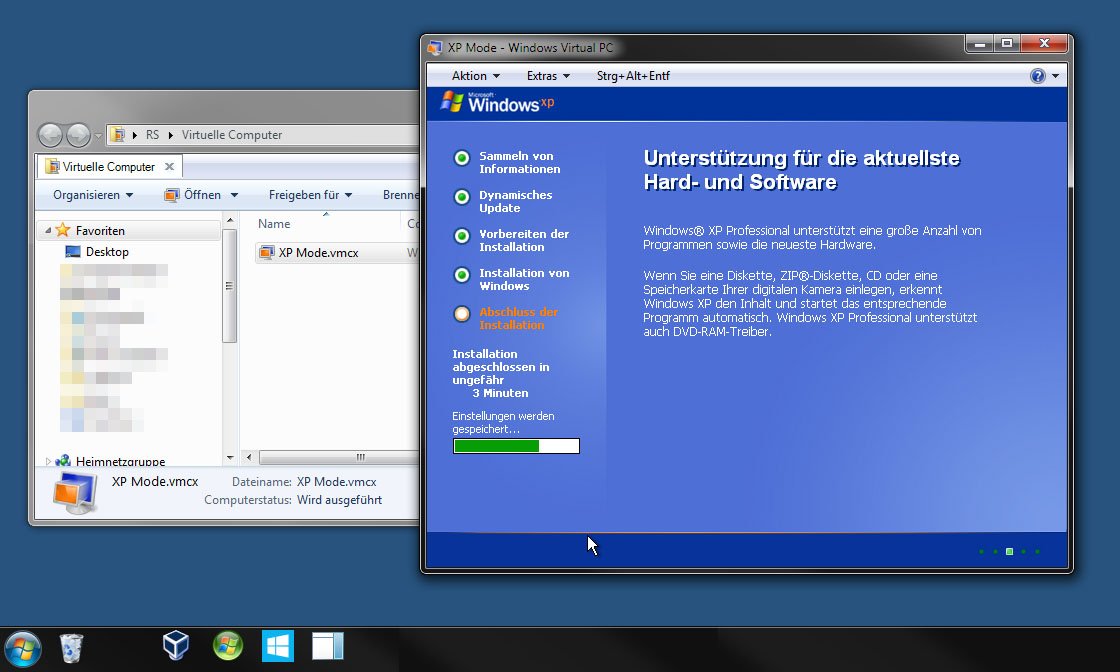Viewport: 1120px width, 672px height.
Task: Click the Desktop monitor icon in navigation pane
Action: coord(73,251)
